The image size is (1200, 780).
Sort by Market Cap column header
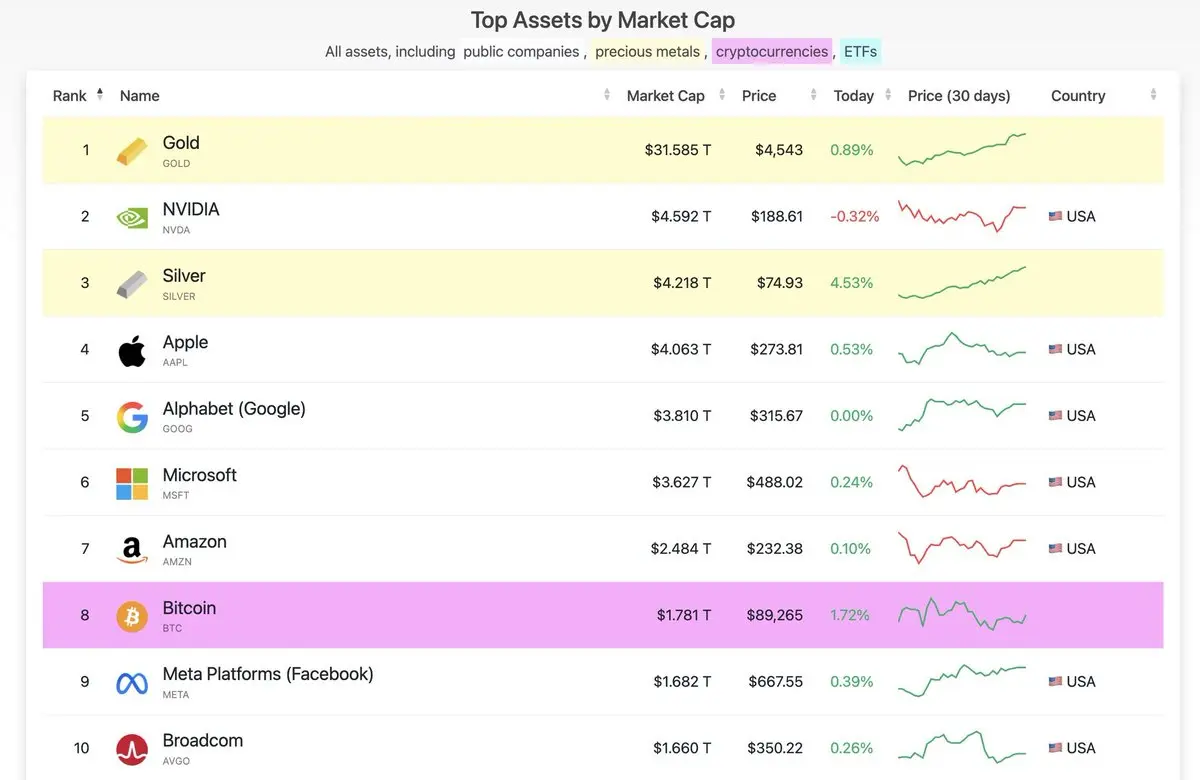click(665, 96)
